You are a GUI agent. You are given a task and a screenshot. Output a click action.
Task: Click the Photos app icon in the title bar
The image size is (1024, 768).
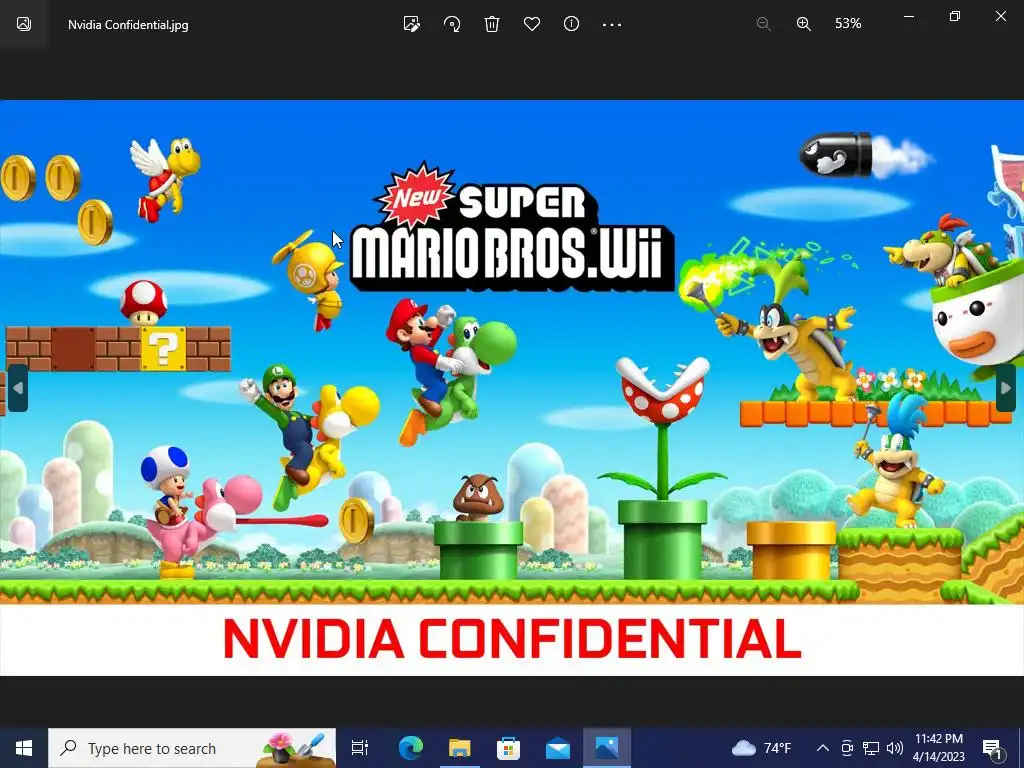tap(24, 24)
